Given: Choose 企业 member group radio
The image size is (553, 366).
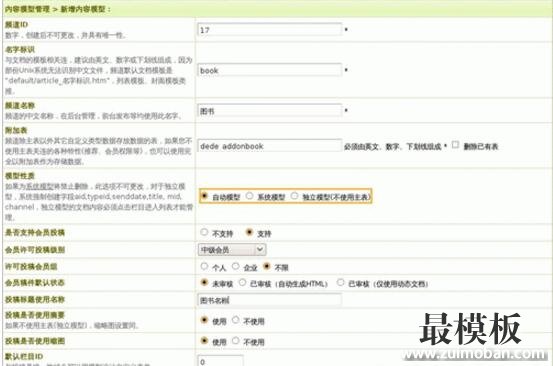Looking at the screenshot, I should click(236, 266).
